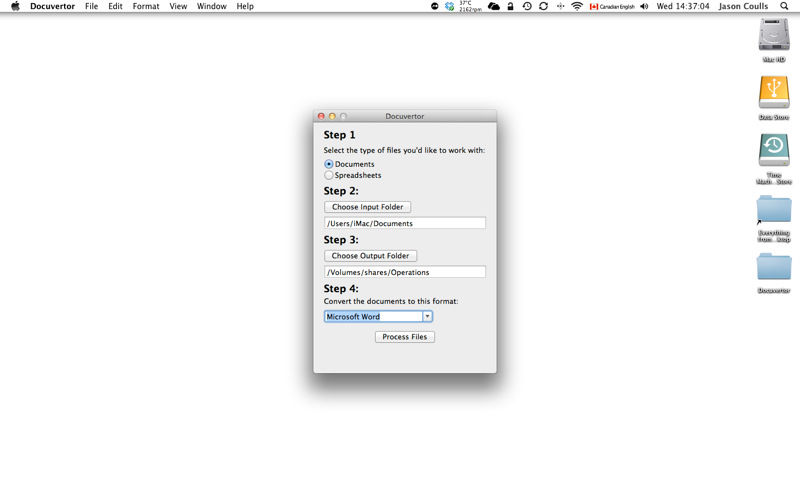
Task: Close the Docuvertor window
Action: 321,116
